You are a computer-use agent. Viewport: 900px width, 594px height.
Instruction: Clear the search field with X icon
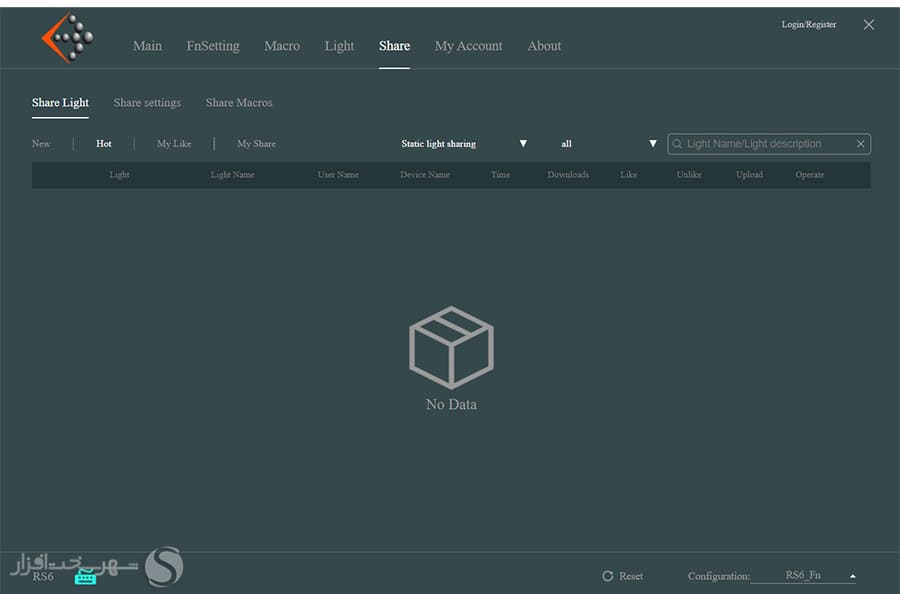[x=860, y=144]
